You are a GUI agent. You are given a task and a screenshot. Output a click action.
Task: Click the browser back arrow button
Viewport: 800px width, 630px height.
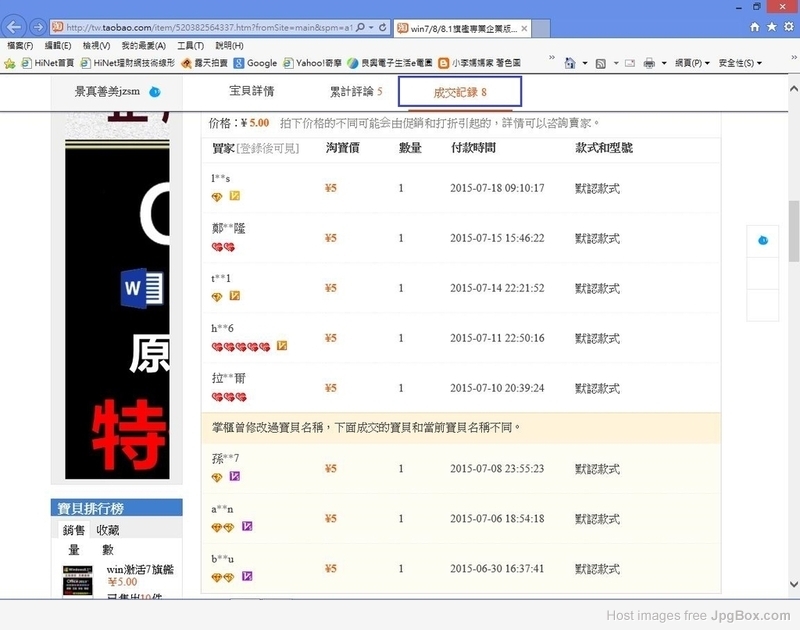click(15, 27)
